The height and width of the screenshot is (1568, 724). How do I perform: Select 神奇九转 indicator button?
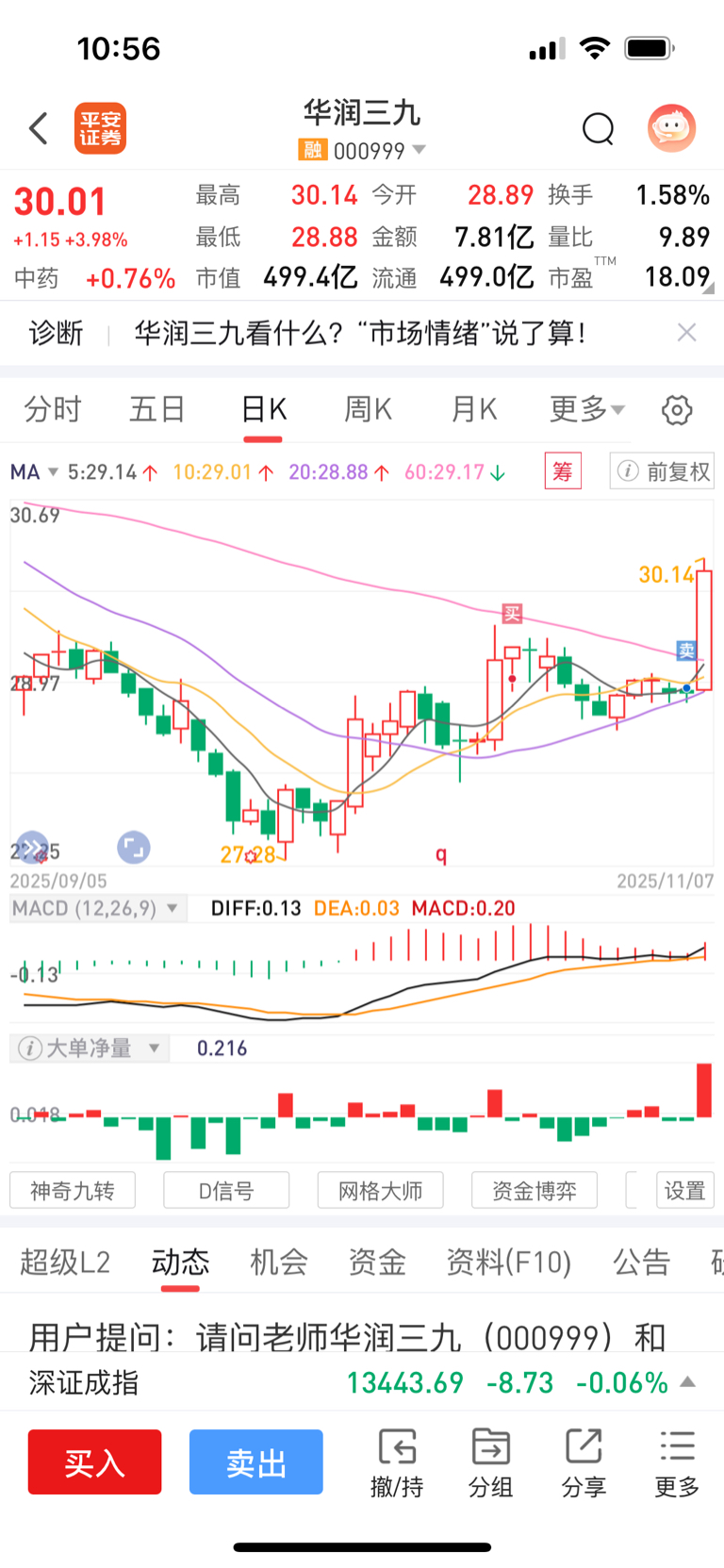(x=73, y=1191)
